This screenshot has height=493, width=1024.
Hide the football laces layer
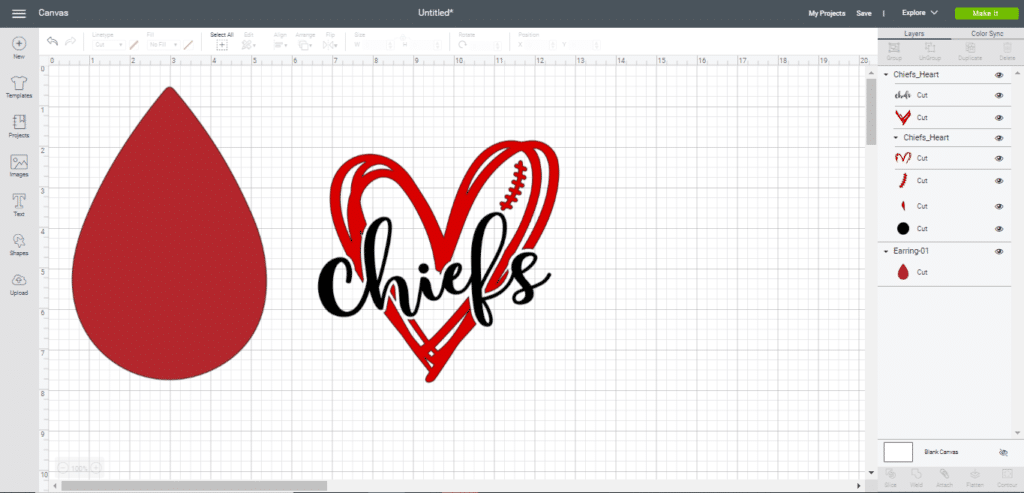click(x=999, y=181)
